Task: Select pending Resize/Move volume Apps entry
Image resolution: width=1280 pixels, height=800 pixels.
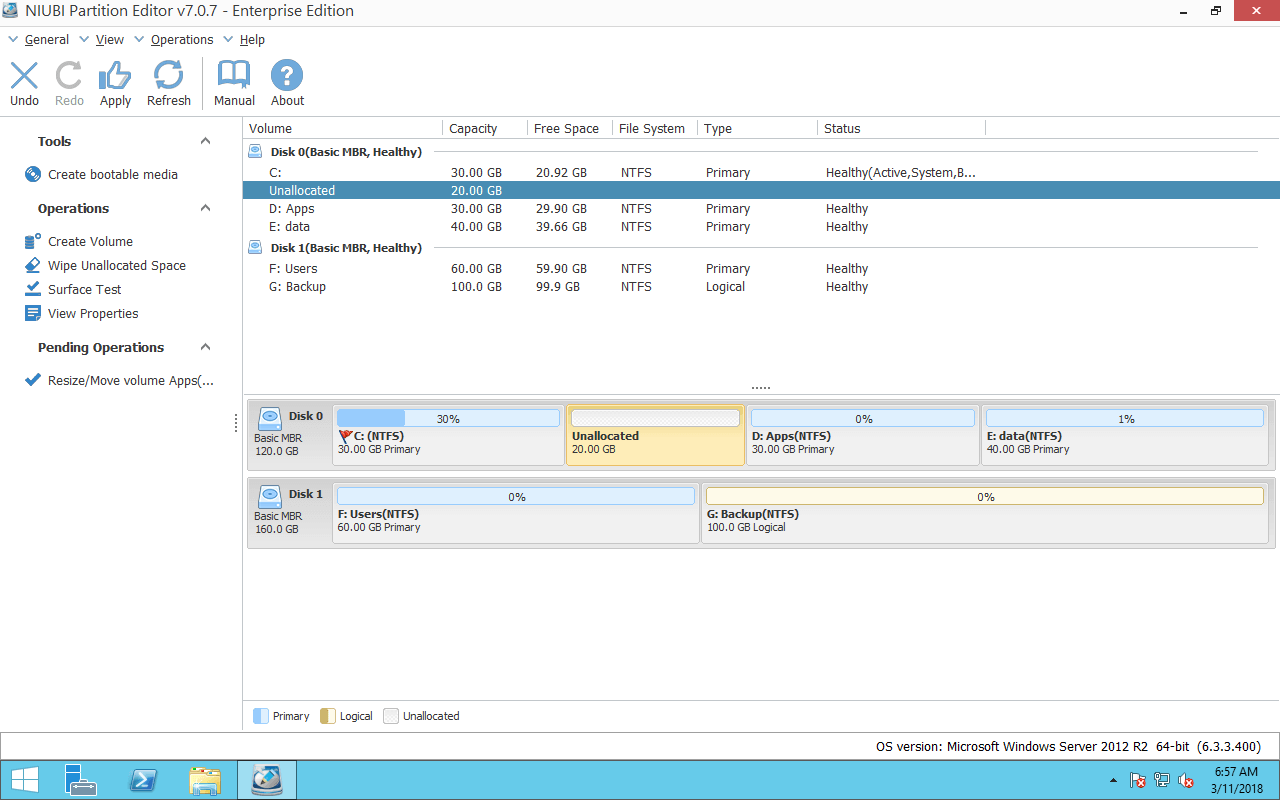Action: click(x=131, y=380)
